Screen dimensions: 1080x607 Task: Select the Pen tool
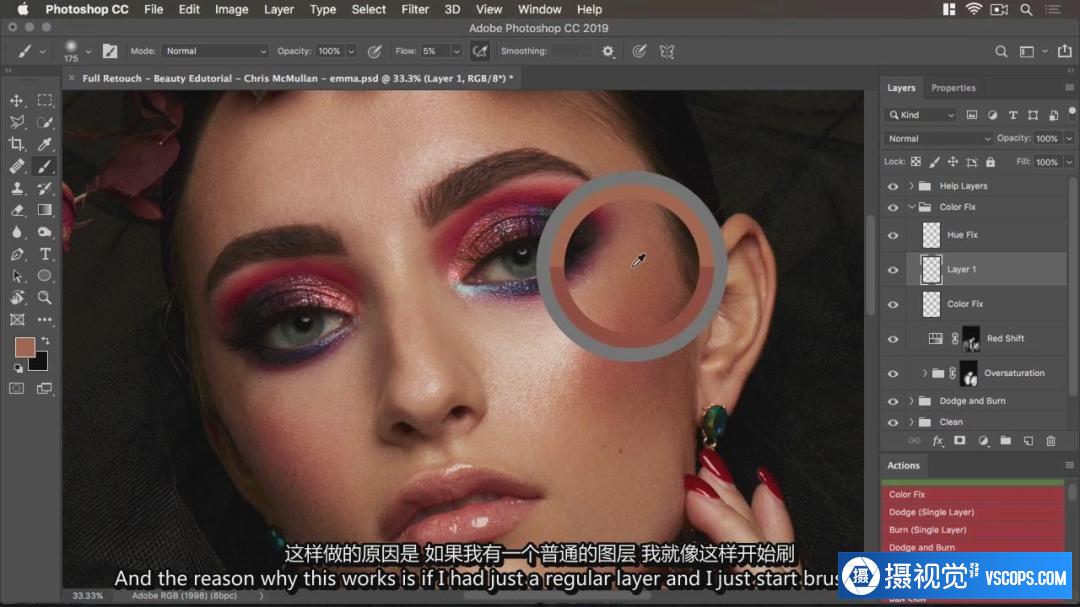pos(17,254)
